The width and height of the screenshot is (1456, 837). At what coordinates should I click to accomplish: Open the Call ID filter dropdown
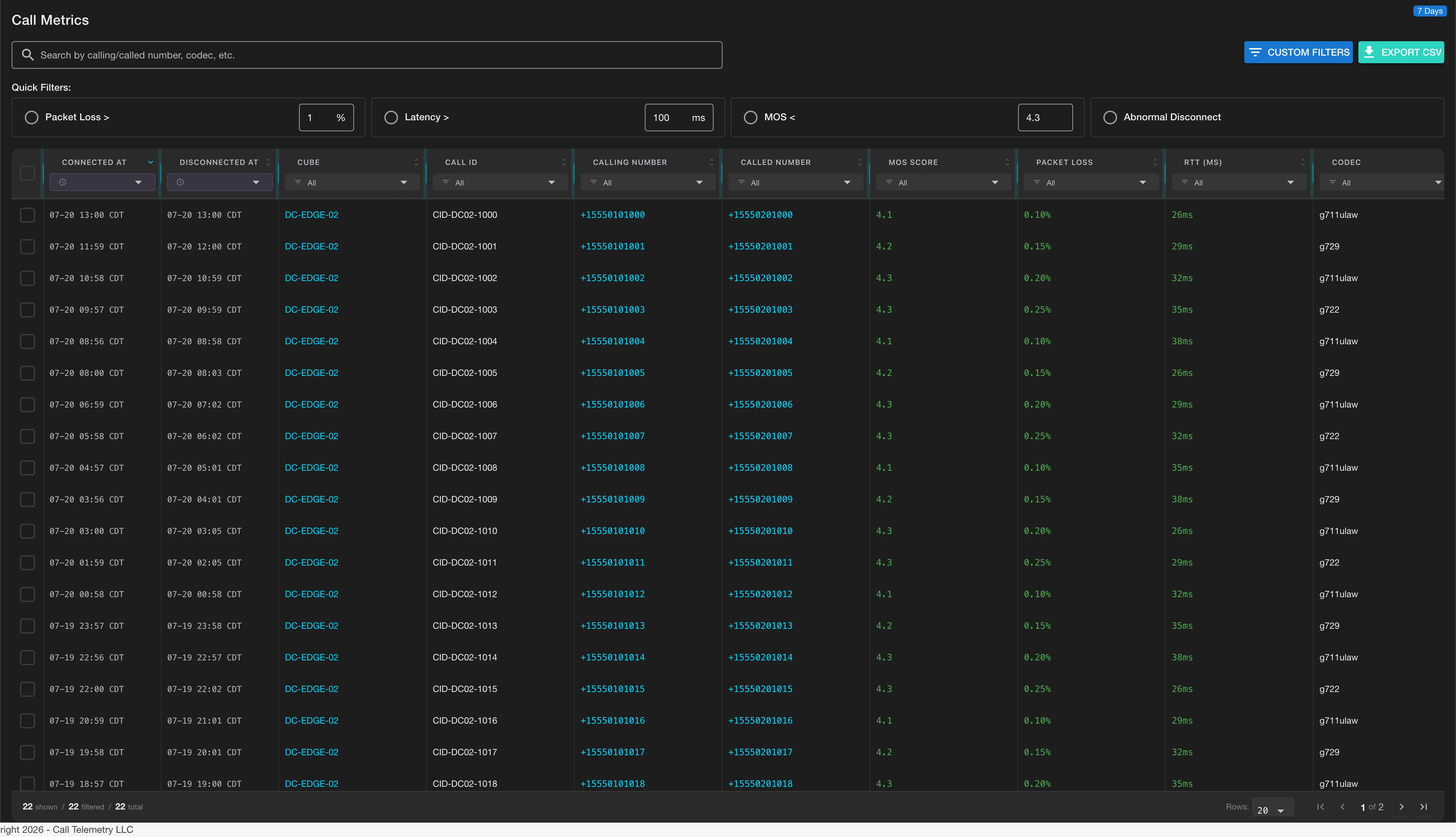point(500,182)
